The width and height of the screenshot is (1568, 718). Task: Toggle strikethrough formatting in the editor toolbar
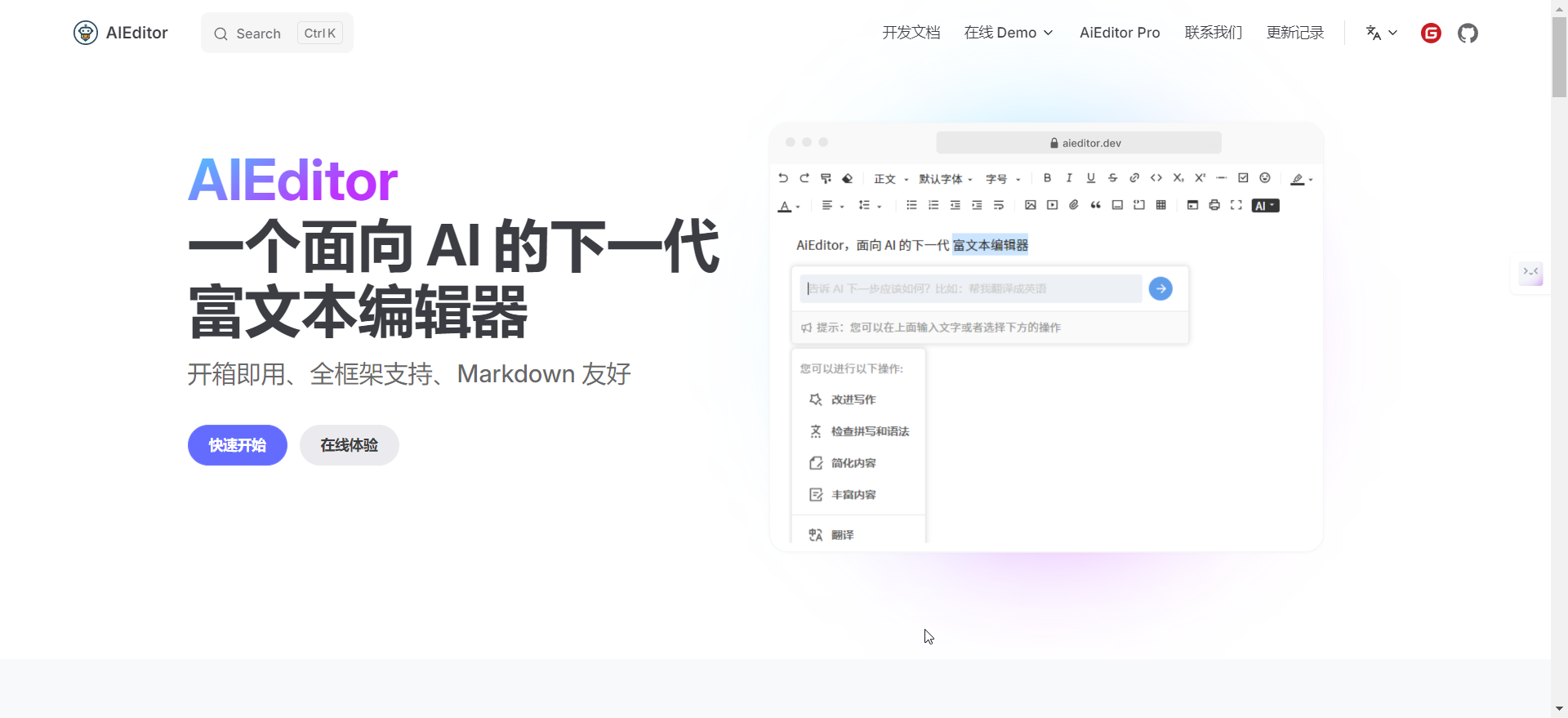(x=1112, y=178)
